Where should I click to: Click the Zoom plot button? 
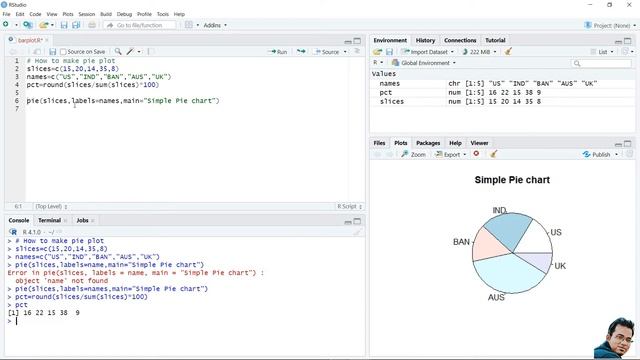click(413, 154)
